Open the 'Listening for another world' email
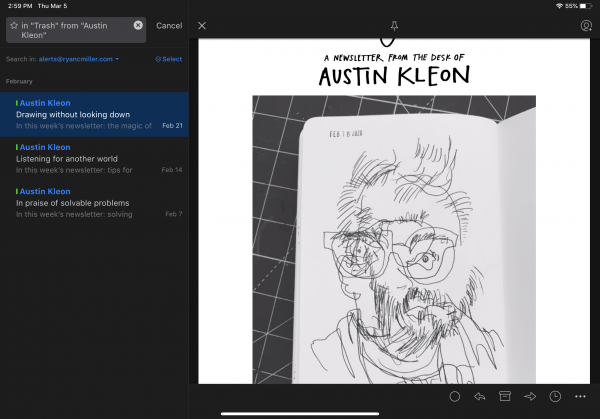The image size is (600, 419). [94, 158]
